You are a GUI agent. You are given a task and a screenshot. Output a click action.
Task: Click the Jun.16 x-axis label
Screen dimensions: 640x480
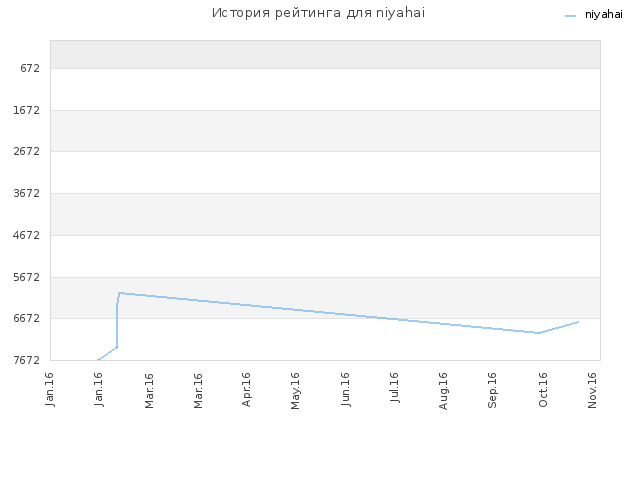pos(345,389)
